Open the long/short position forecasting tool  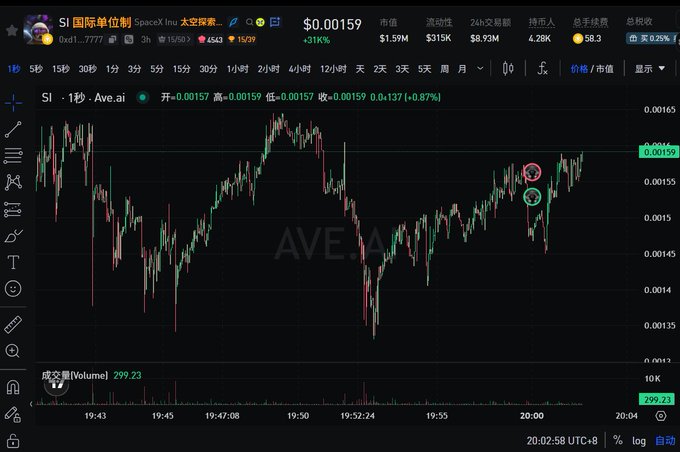13,210
